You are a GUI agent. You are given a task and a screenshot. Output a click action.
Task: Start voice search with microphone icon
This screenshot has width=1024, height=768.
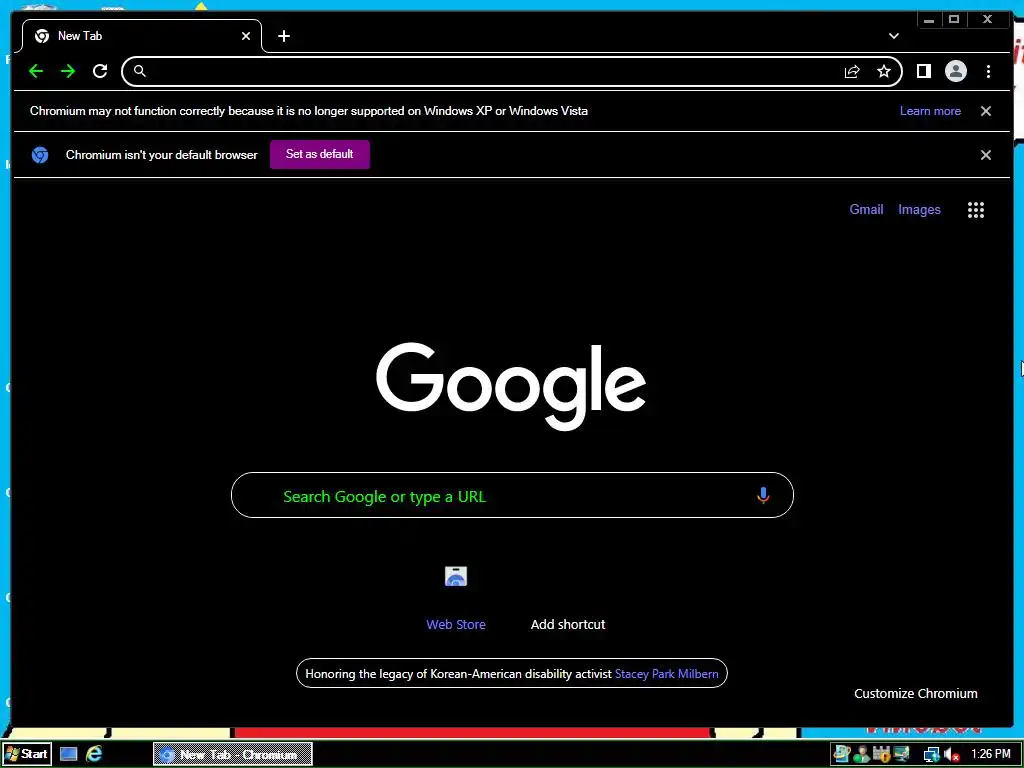click(763, 496)
